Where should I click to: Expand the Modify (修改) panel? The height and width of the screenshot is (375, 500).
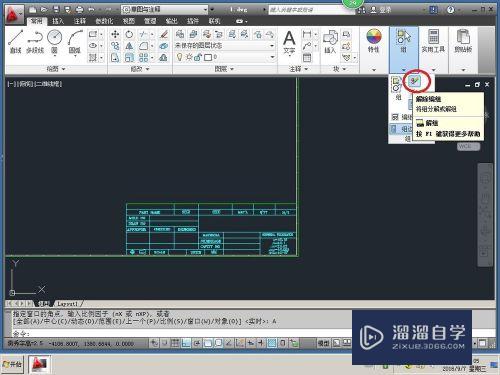(140, 69)
